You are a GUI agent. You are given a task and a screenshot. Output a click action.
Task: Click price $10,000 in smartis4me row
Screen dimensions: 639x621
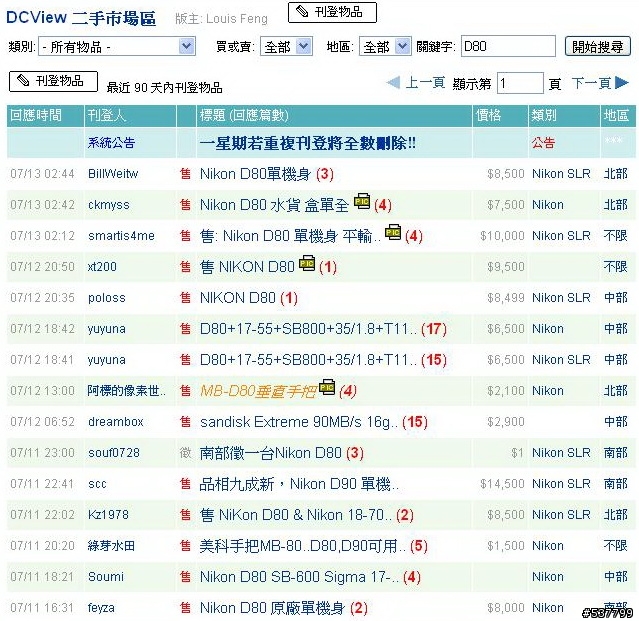[x=502, y=236]
